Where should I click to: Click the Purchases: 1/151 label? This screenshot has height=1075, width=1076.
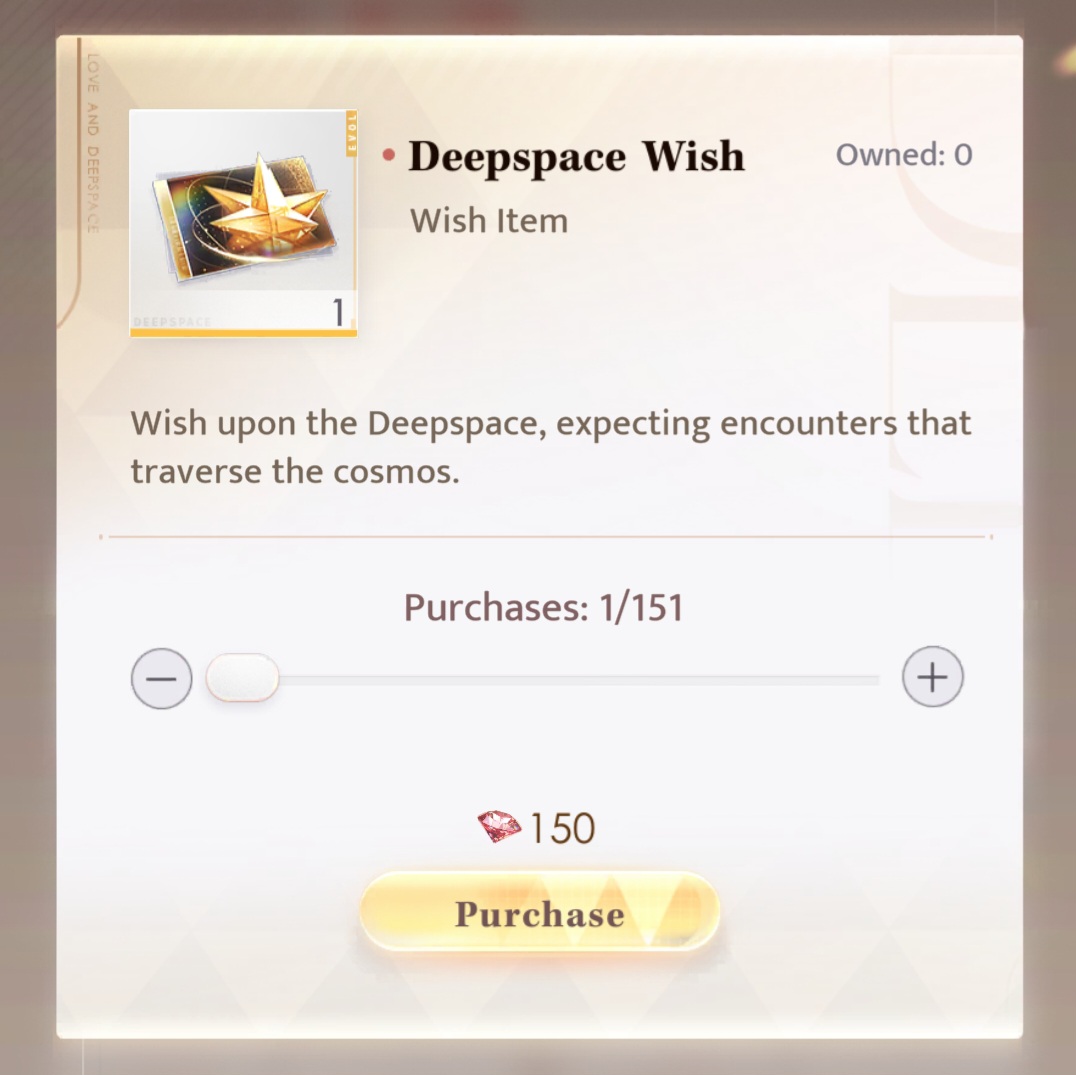point(543,608)
